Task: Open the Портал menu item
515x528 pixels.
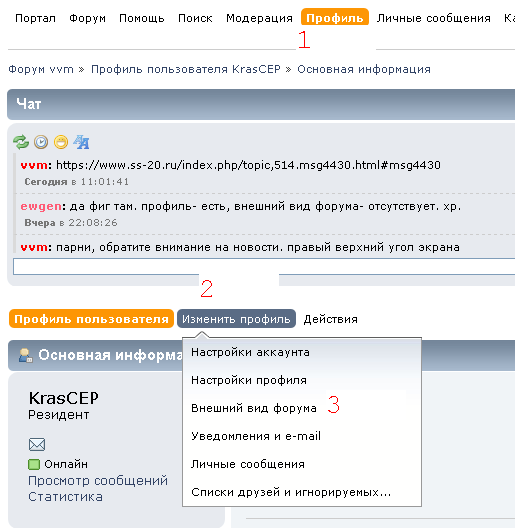Action: click(35, 18)
